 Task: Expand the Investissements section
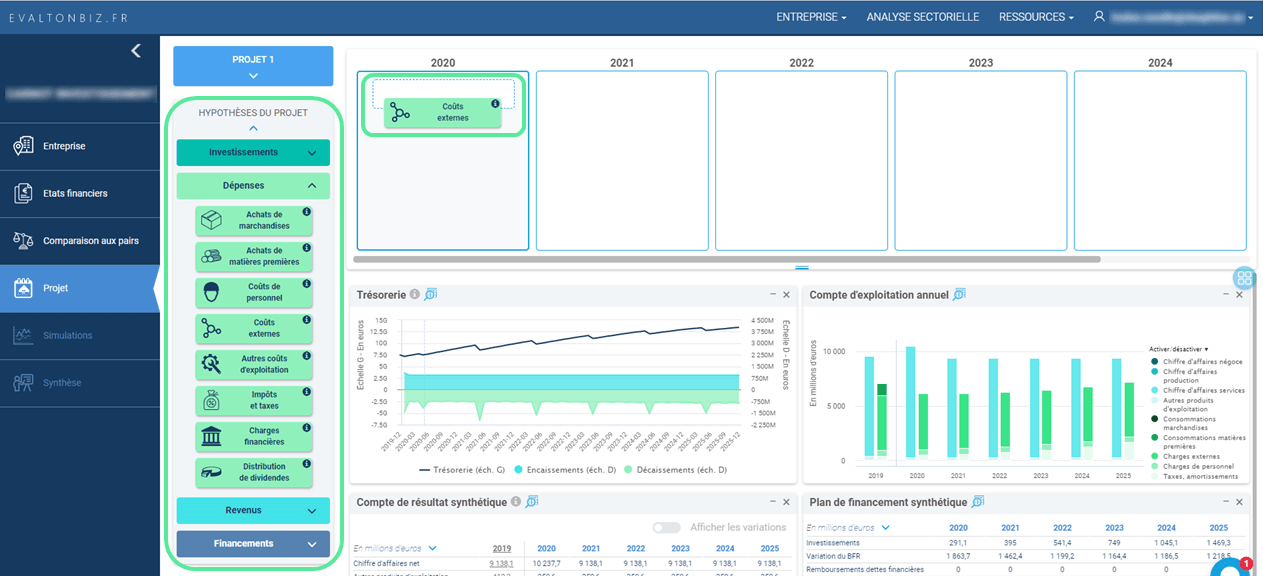253,153
